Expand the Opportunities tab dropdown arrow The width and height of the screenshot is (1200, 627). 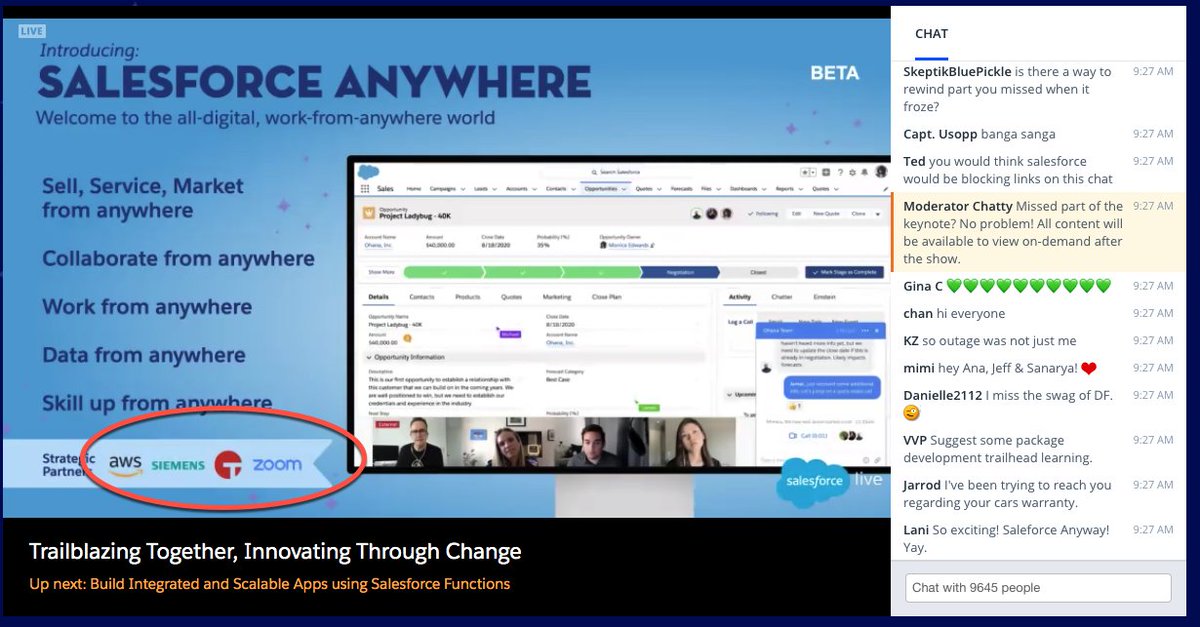click(623, 189)
